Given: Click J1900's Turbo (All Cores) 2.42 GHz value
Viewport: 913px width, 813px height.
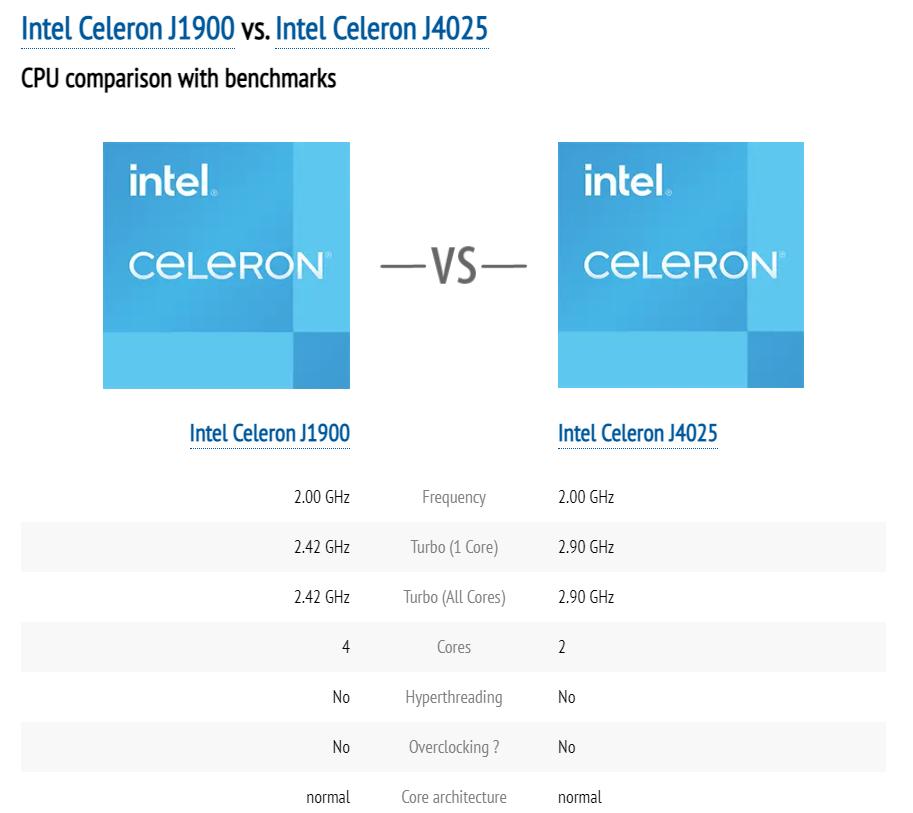Looking at the screenshot, I should click(321, 597).
